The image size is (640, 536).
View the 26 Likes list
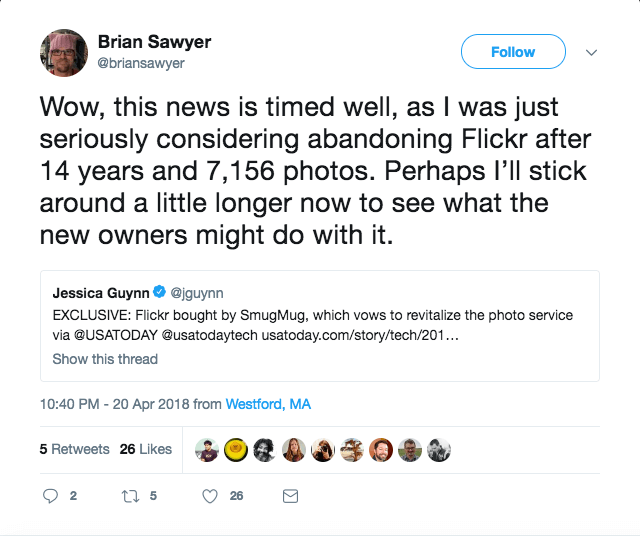point(146,449)
